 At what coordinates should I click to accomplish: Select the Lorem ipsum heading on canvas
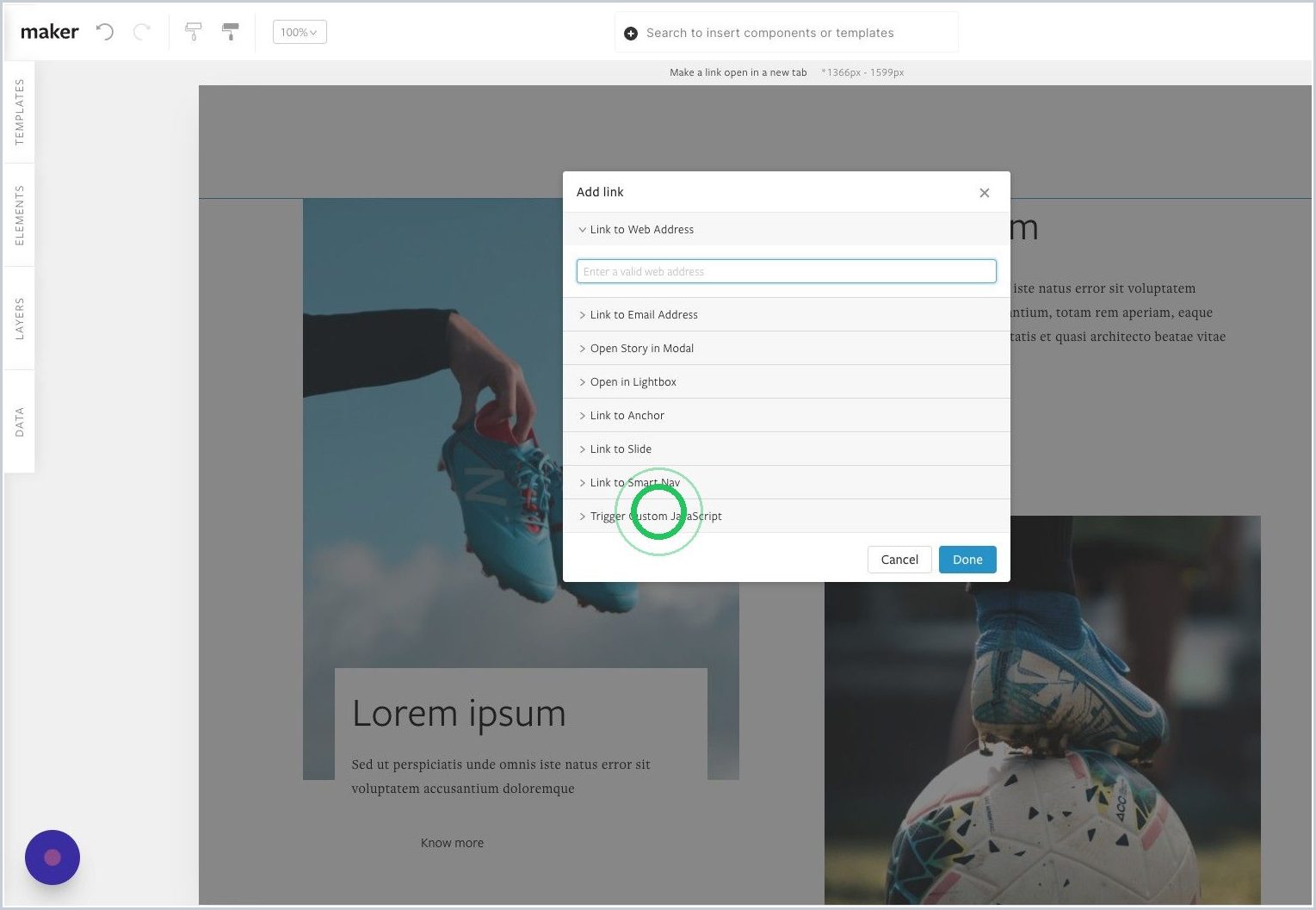459,714
